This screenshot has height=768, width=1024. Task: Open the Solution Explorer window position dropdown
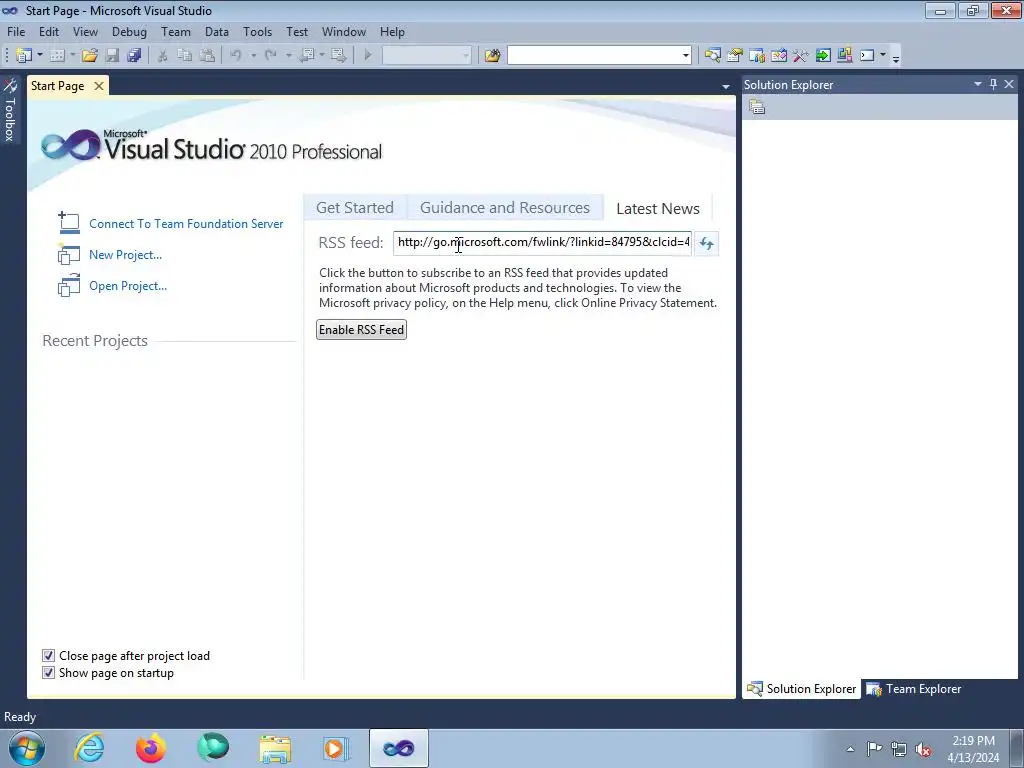pos(978,84)
